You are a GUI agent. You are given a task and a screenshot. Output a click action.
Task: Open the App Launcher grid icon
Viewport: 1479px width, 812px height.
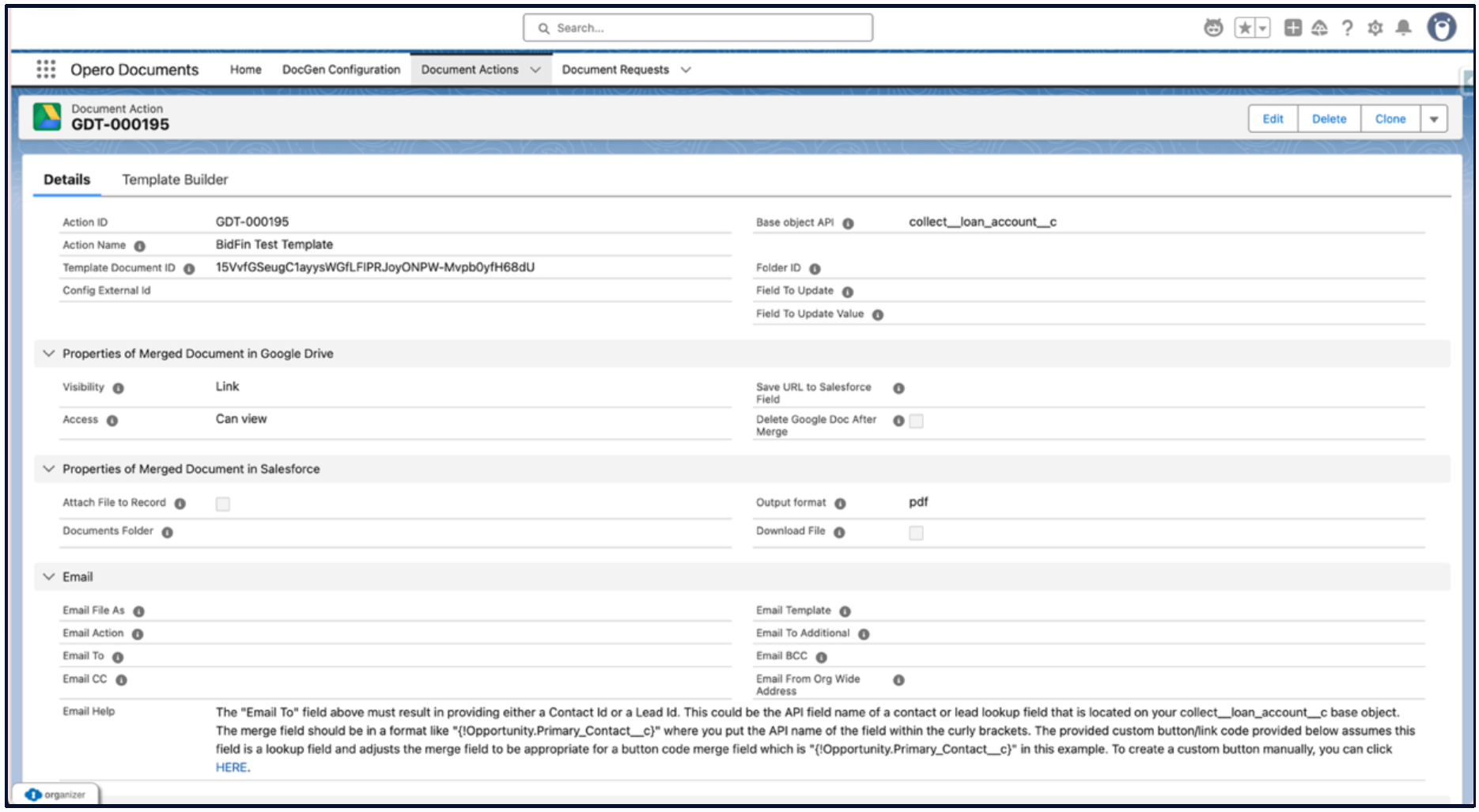46,70
